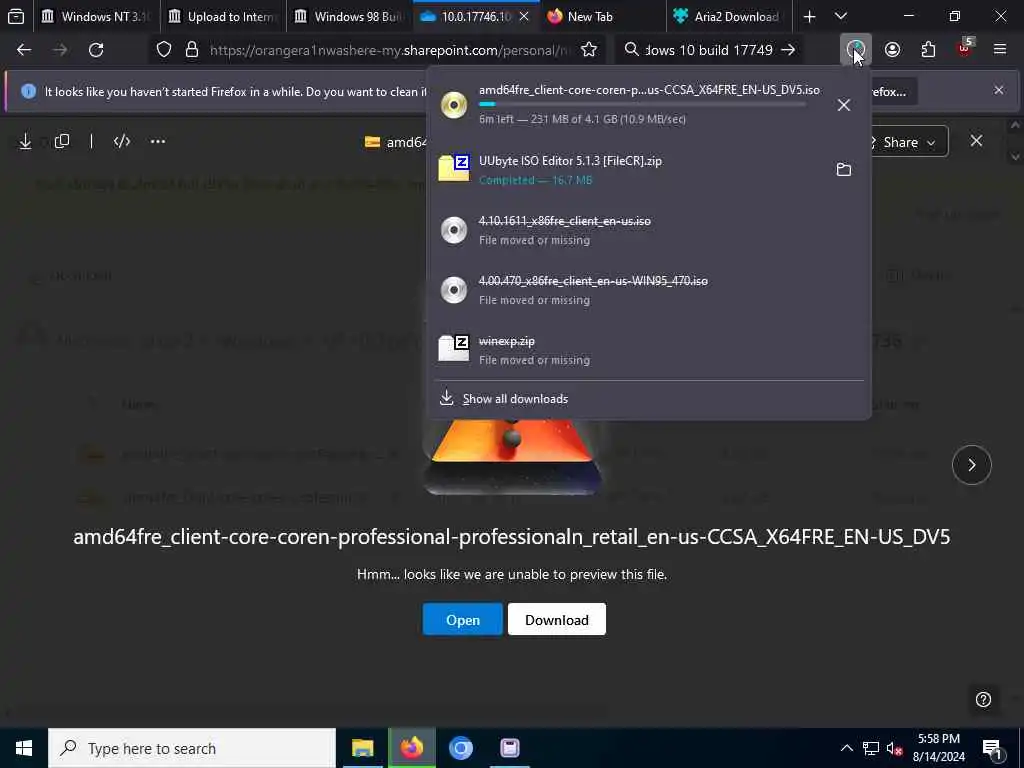Open tracking protection shield icon

click(x=164, y=50)
